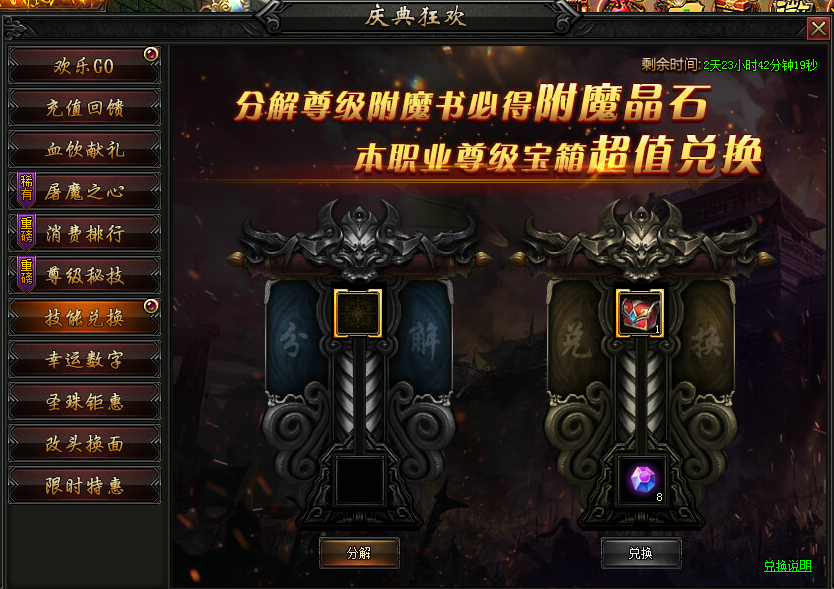Image resolution: width=834 pixels, height=589 pixels.
Task: Switch to the 充值回馈 tab
Action: coord(84,107)
